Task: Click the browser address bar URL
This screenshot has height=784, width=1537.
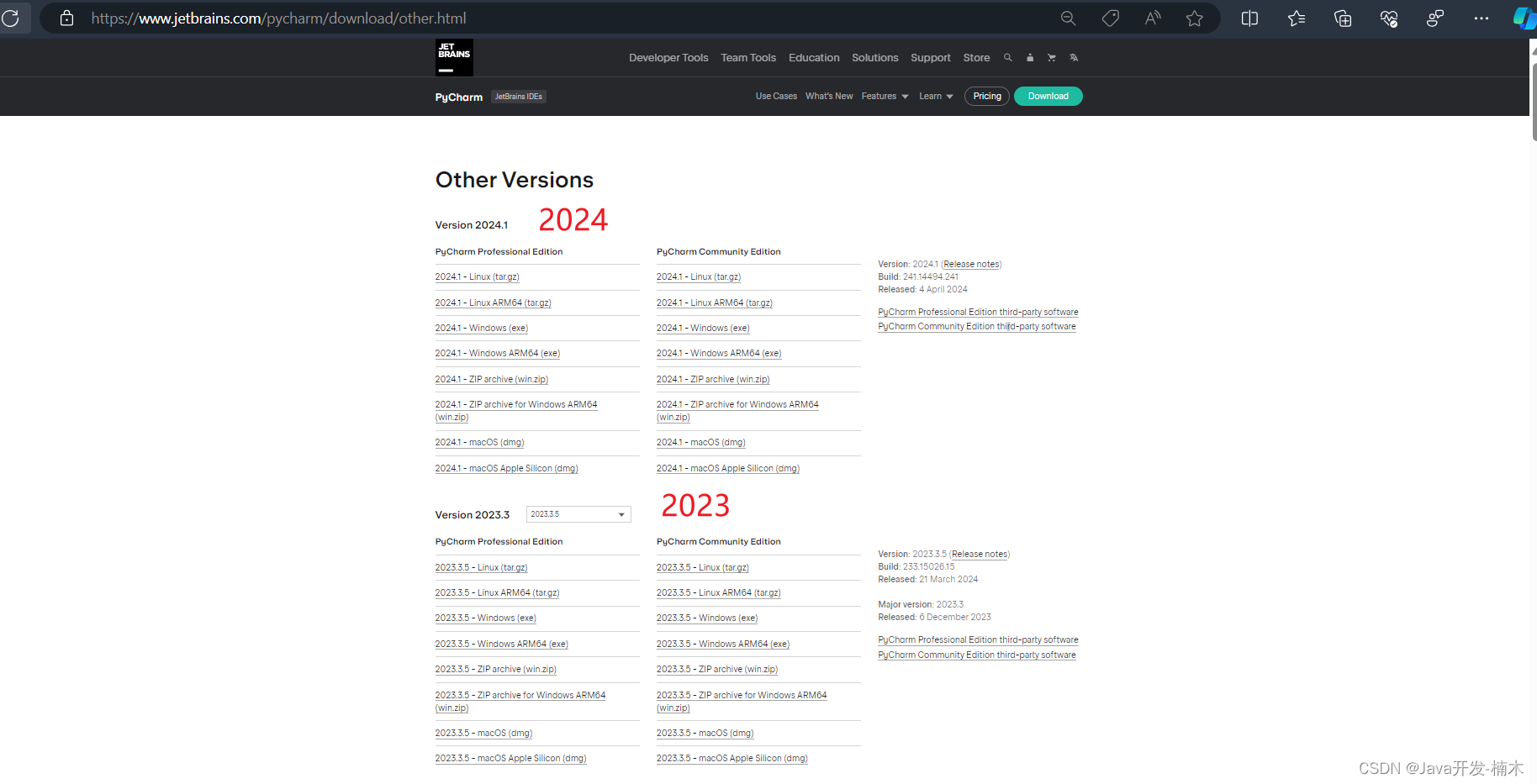Action: (x=278, y=18)
